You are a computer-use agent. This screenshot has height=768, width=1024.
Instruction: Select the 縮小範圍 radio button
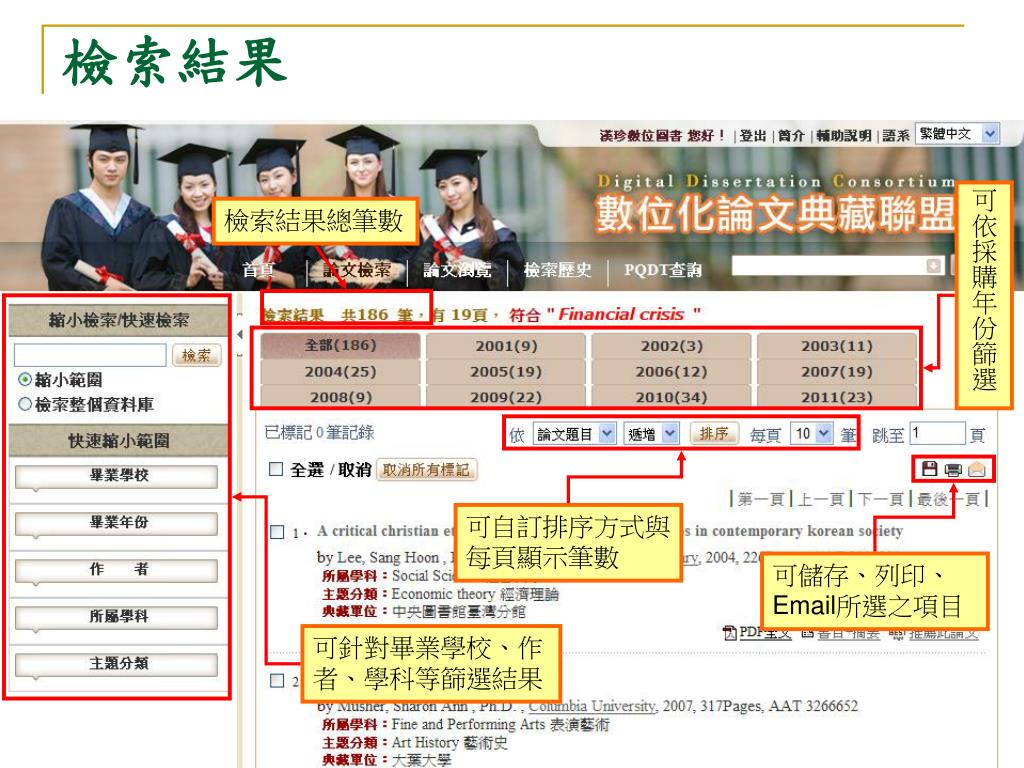25,379
